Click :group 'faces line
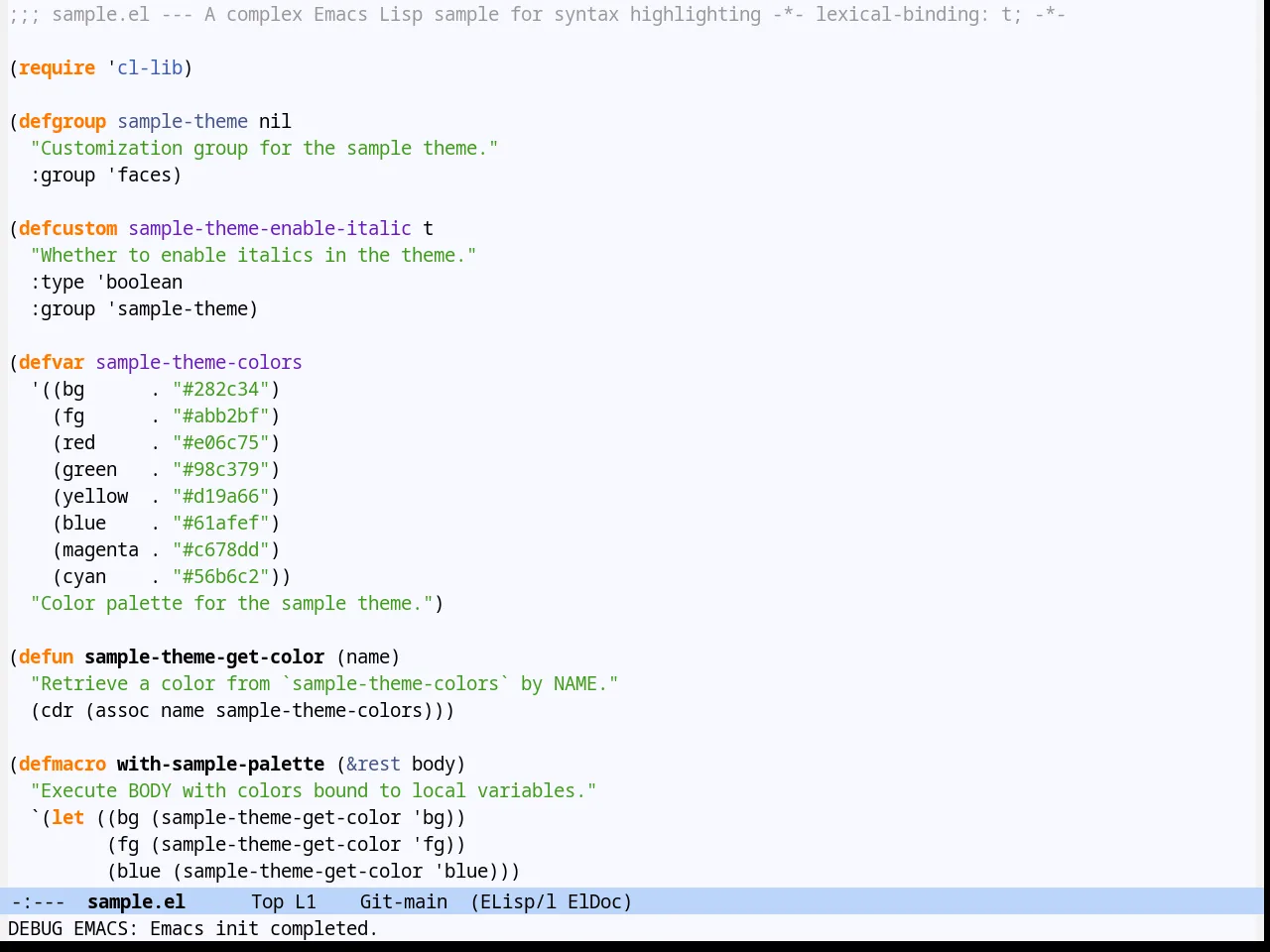The width and height of the screenshot is (1270, 952). click(106, 175)
